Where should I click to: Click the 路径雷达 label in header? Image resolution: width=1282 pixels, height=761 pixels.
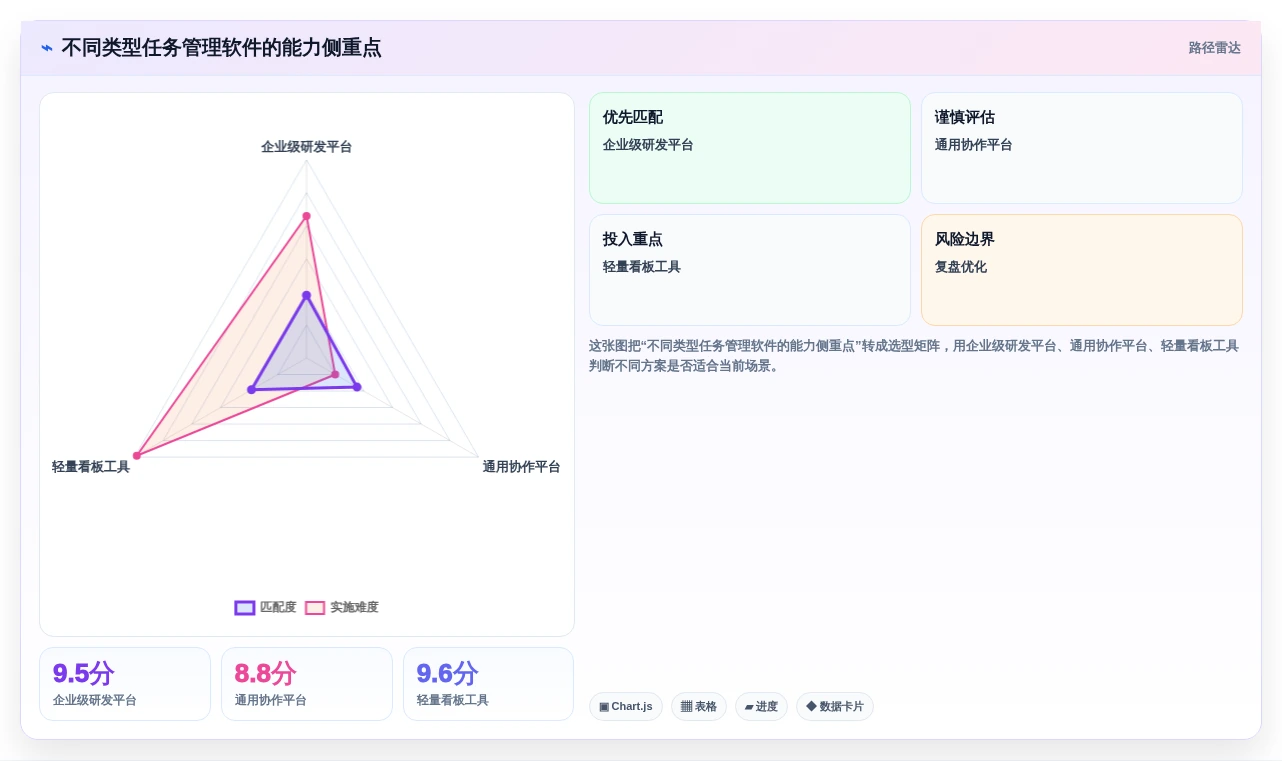(1215, 48)
